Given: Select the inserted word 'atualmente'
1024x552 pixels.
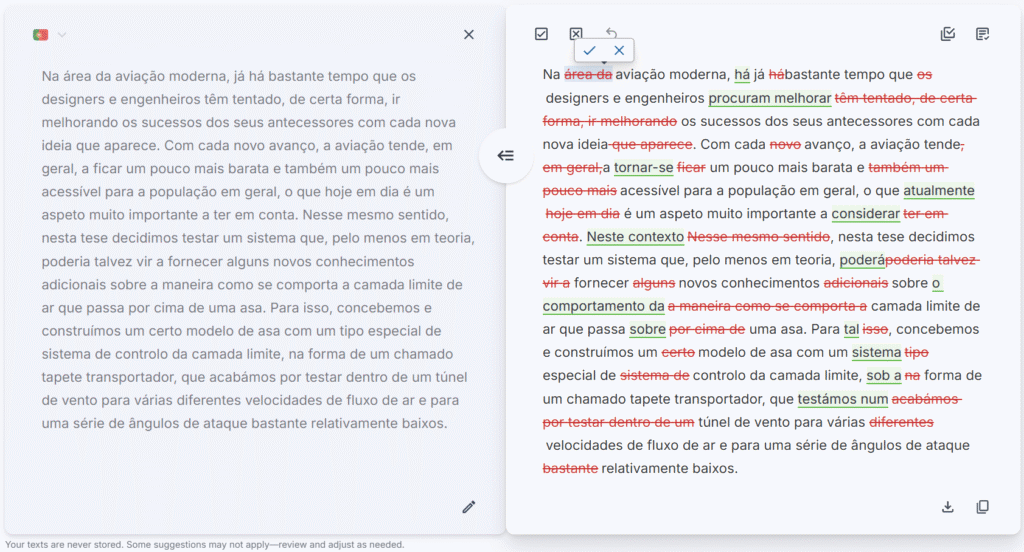Looking at the screenshot, I should (938, 190).
